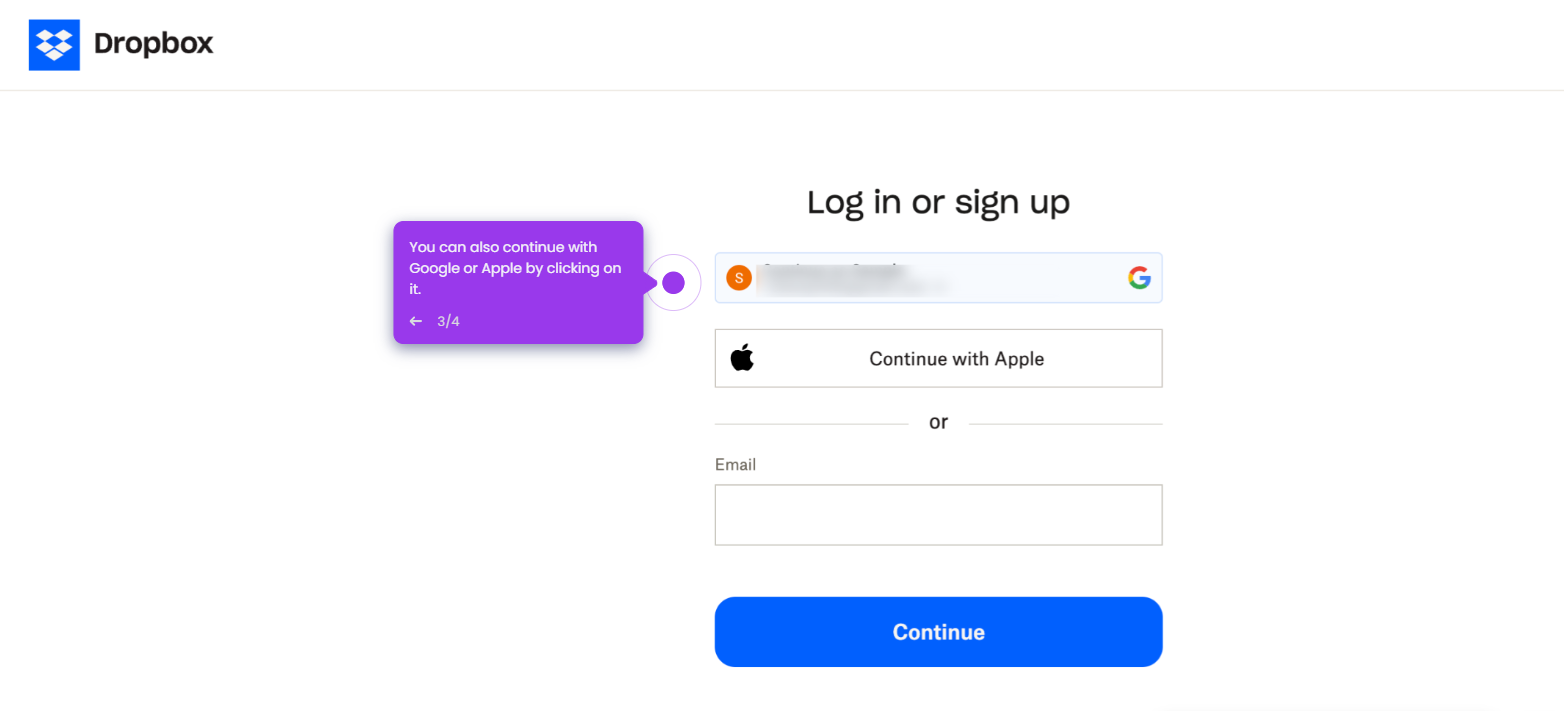Screen dimensions: 1564x711
Task: Click the tooltip text about Google or Apple
Action: tap(515, 267)
